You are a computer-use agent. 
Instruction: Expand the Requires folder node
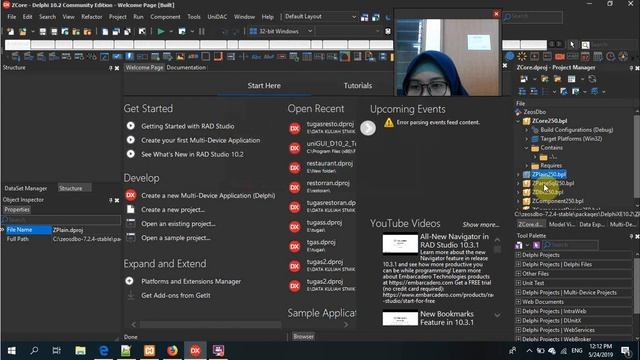click(x=527, y=166)
